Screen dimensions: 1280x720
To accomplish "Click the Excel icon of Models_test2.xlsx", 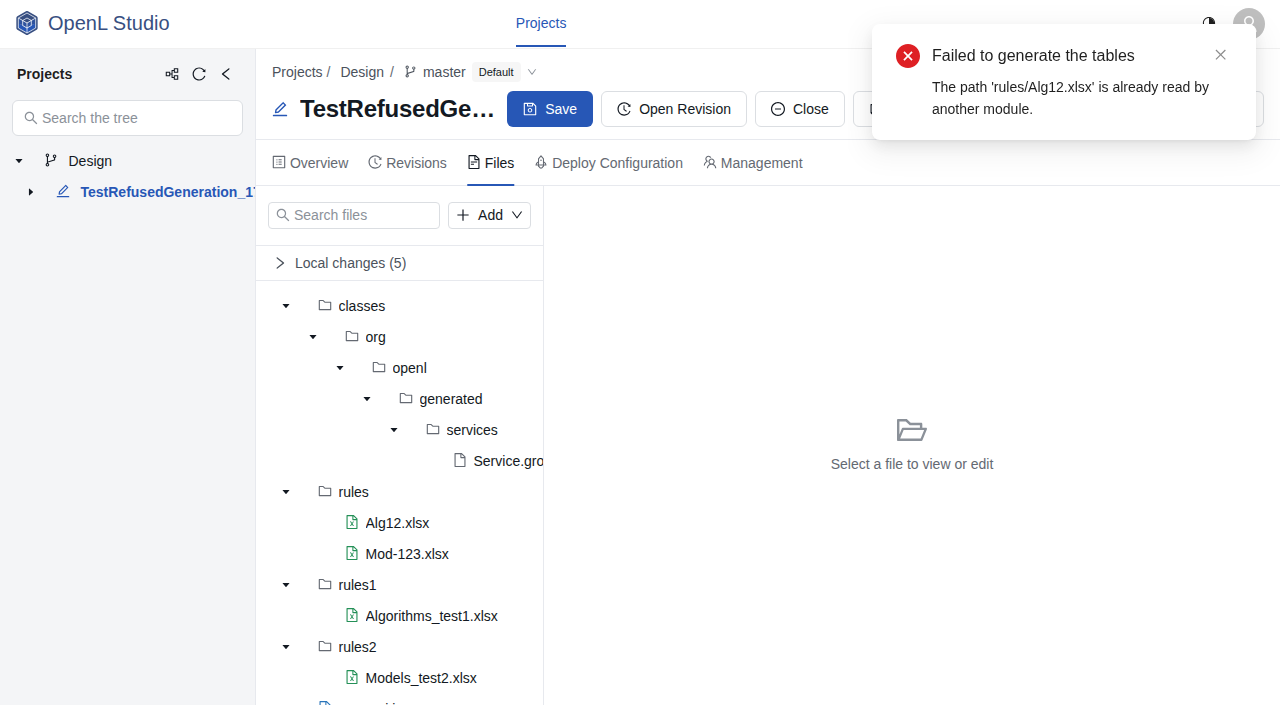I will 352,677.
